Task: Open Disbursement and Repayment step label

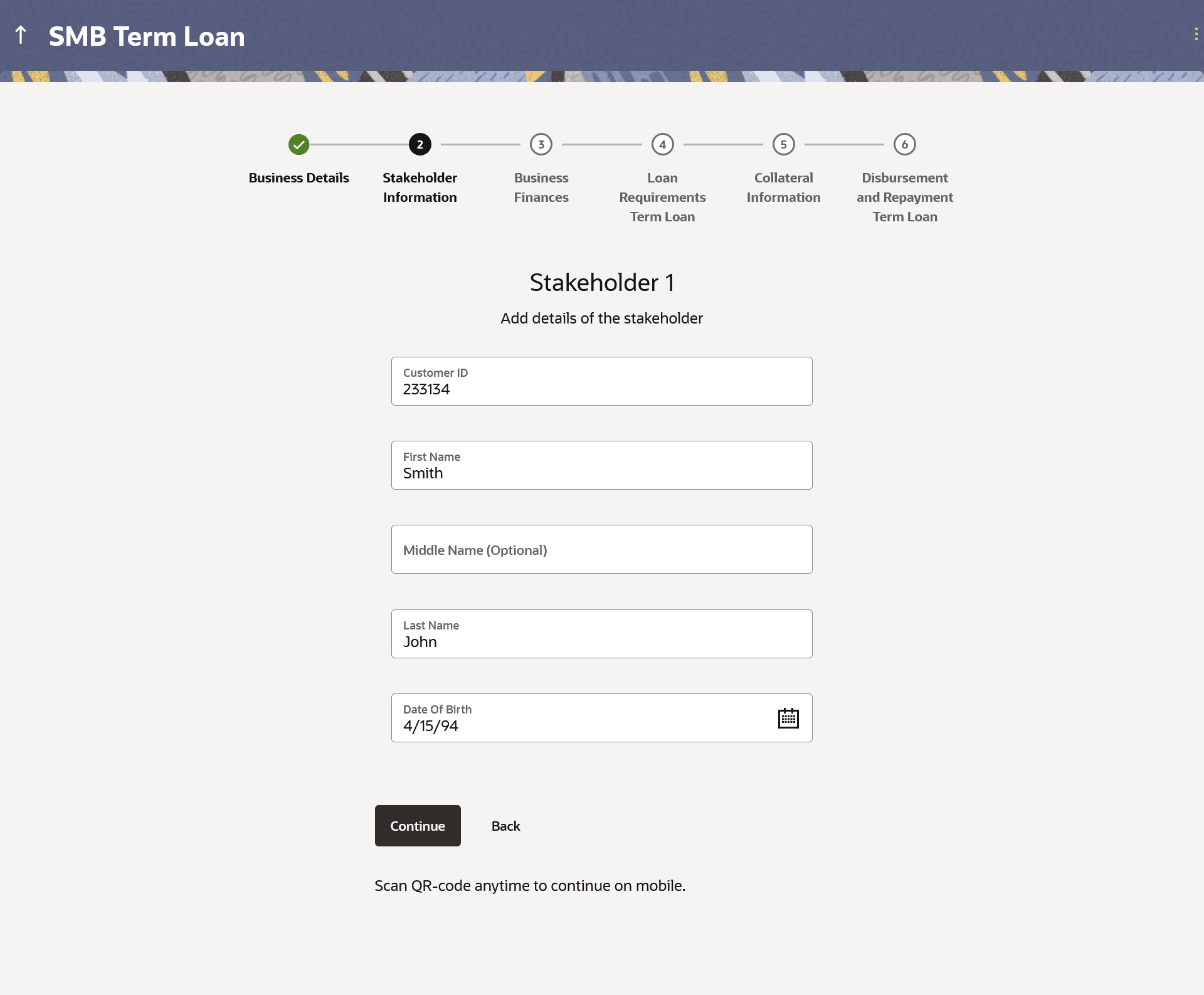Action: point(904,197)
